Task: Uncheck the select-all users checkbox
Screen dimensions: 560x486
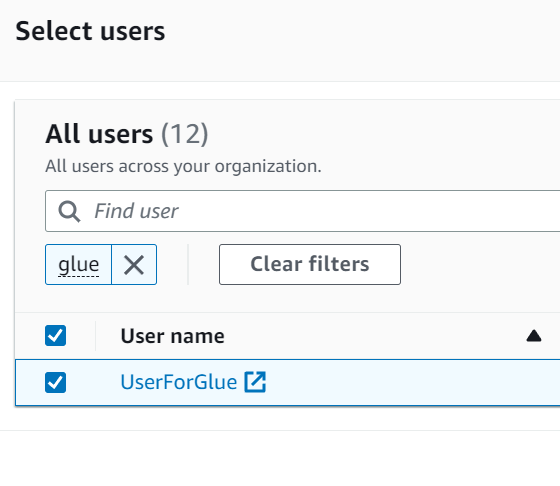Action: (55, 336)
